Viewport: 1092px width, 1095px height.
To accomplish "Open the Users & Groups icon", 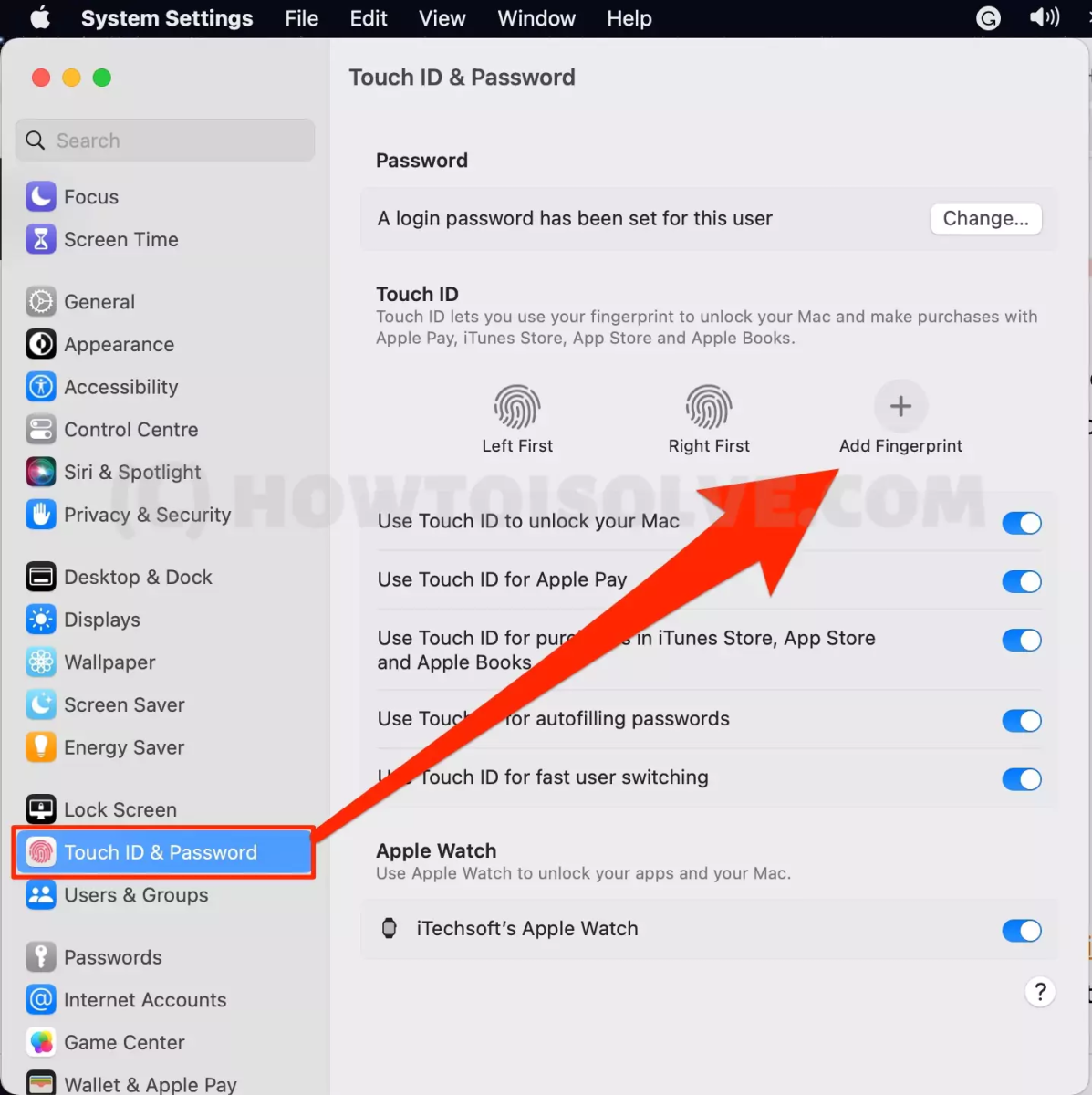I will click(41, 894).
